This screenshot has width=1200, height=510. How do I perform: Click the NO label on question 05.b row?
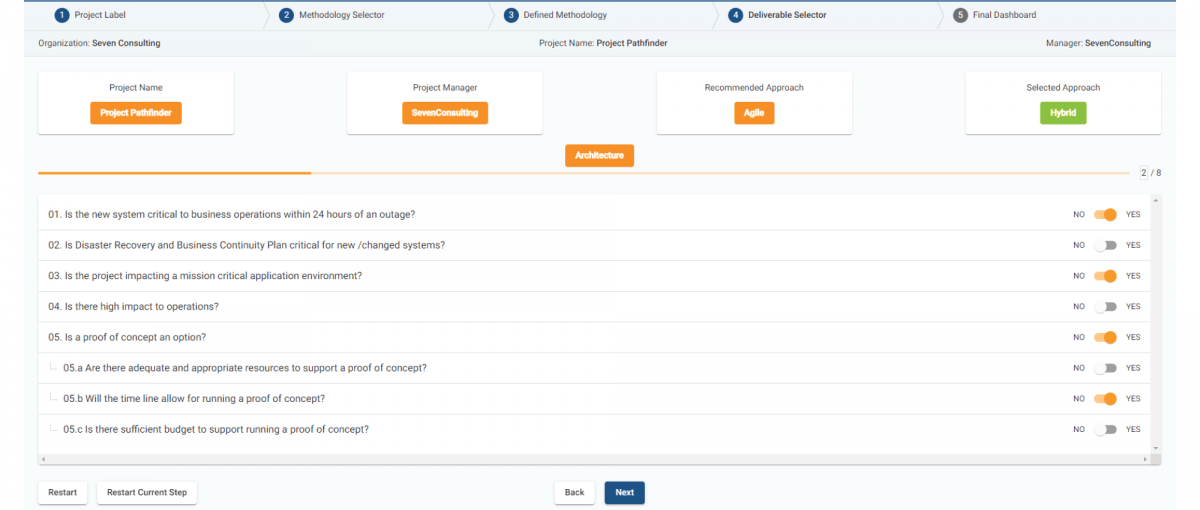[1079, 399]
